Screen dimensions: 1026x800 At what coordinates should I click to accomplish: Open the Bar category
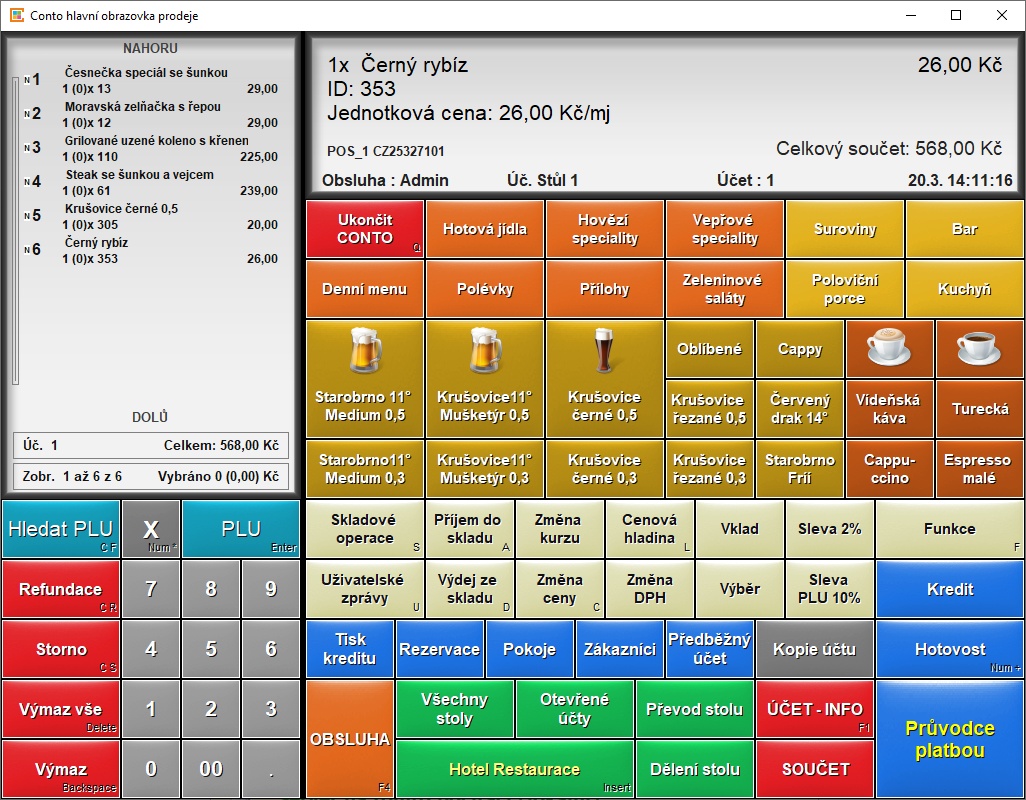964,229
